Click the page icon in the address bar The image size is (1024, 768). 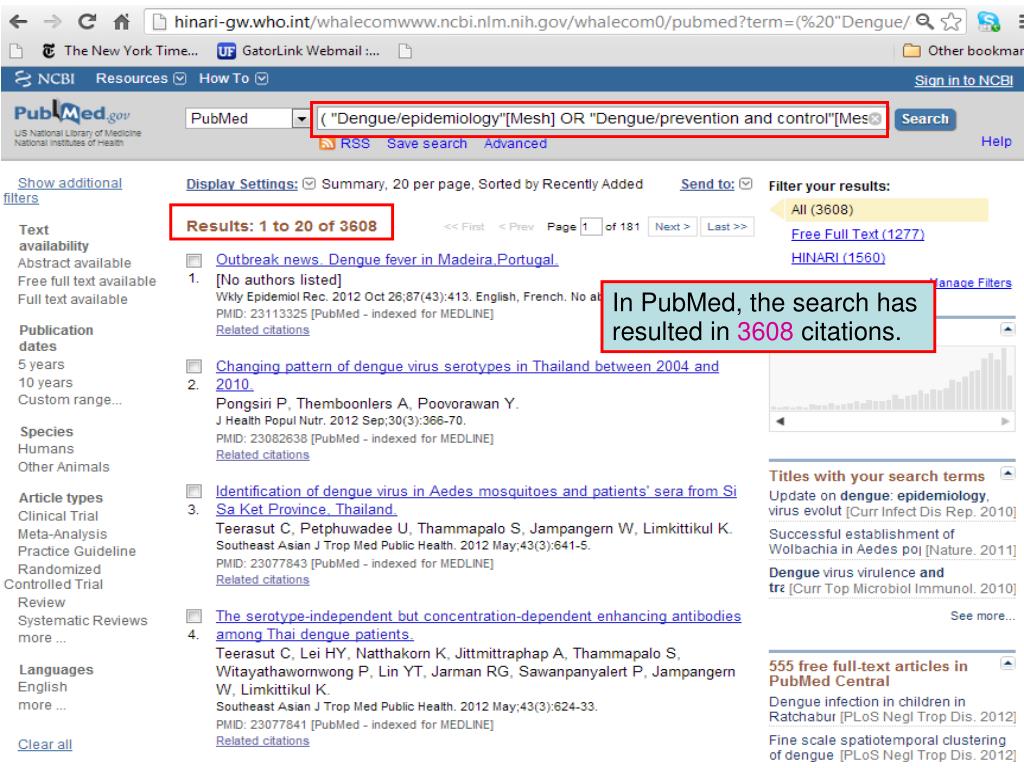158,22
